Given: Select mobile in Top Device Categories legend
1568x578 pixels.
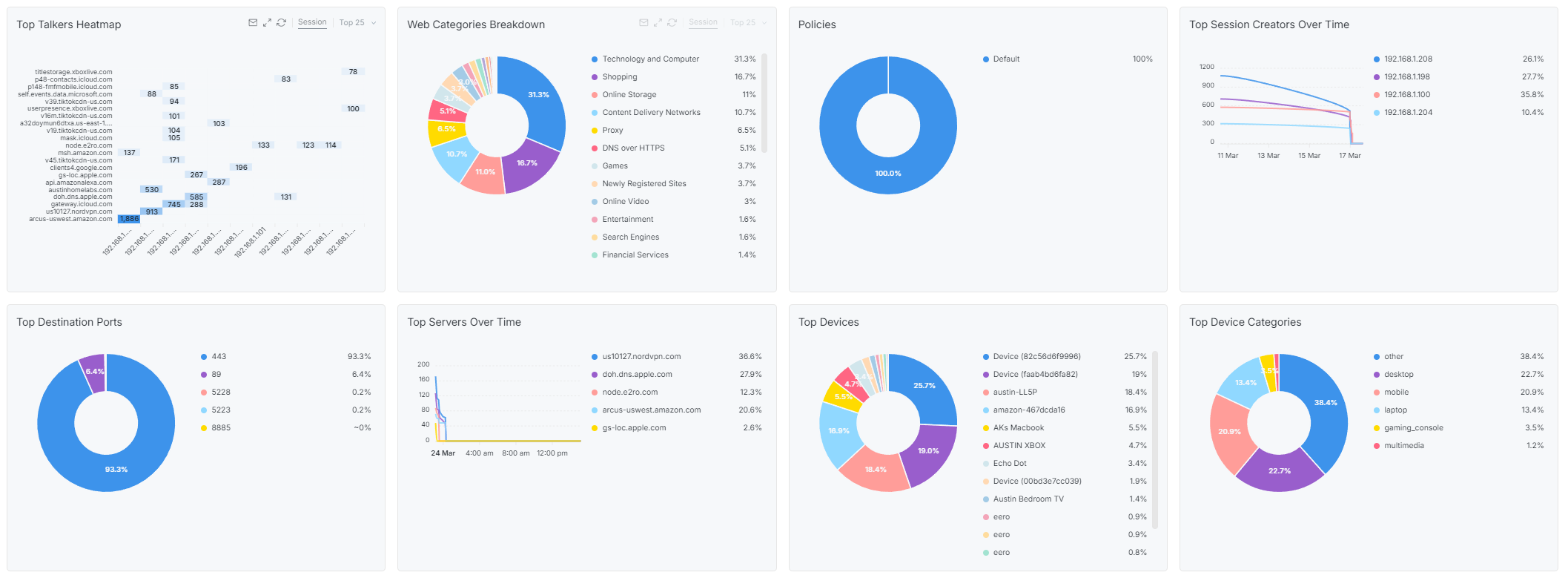Looking at the screenshot, I should coord(1458,393).
